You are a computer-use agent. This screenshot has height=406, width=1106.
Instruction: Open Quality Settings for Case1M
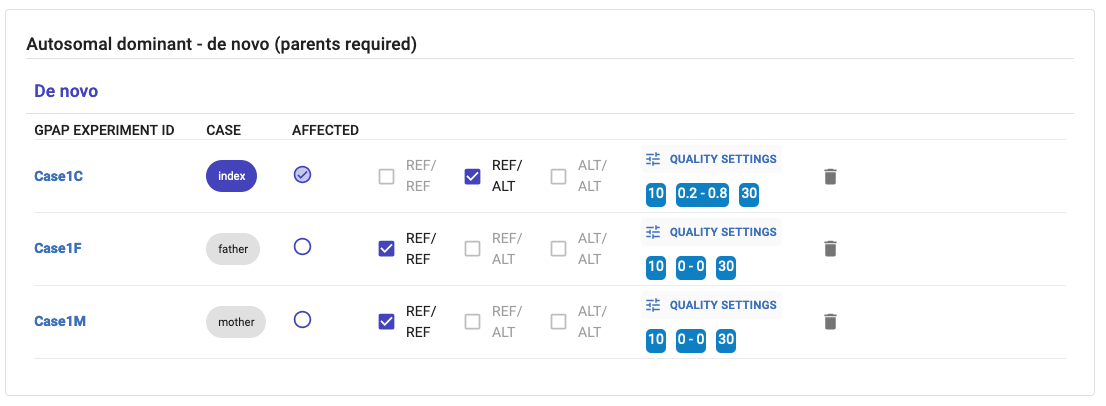point(711,305)
